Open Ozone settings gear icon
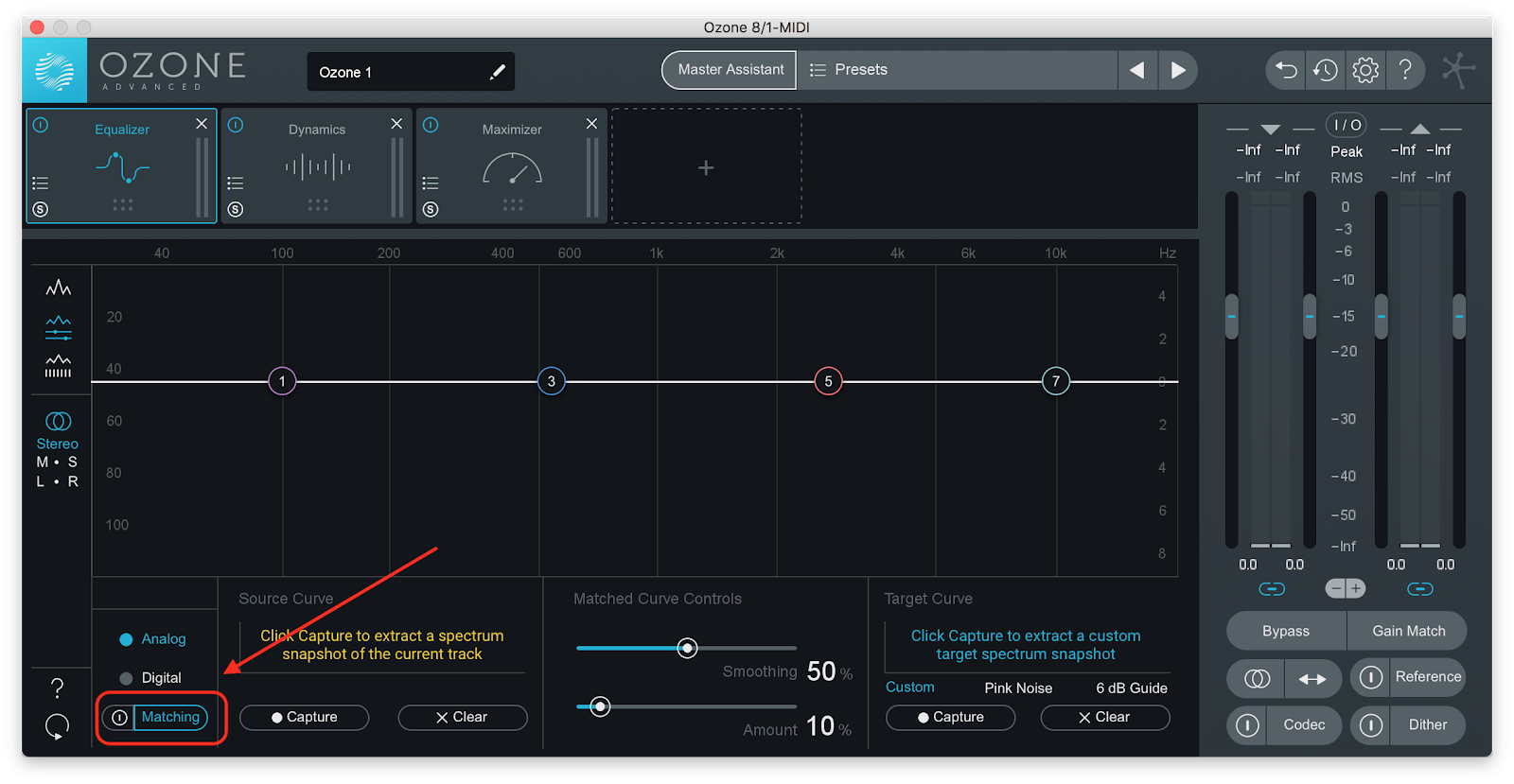Image resolution: width=1514 pixels, height=784 pixels. [1365, 70]
